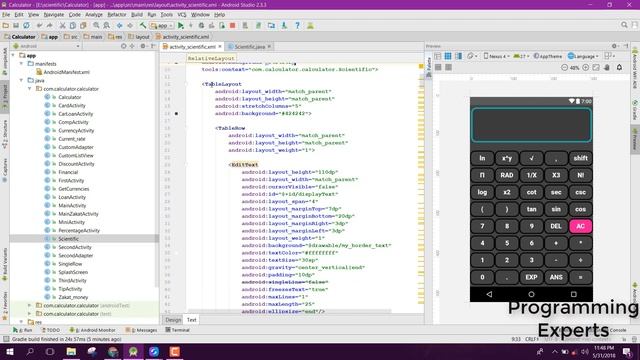
Task: Open the Terminal tool window
Action: point(177,330)
